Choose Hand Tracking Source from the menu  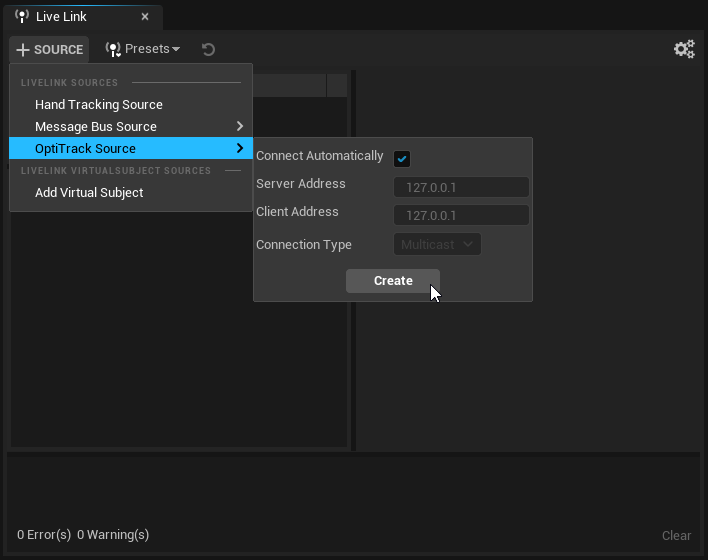coord(99,105)
